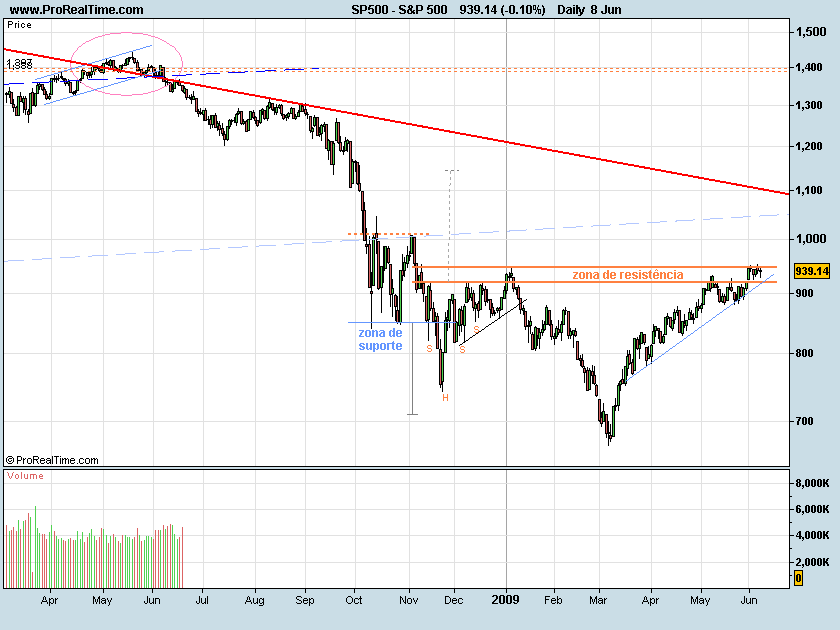Image resolution: width=840 pixels, height=630 pixels.
Task: Click the Dec label on time axis
Action: pyautogui.click(x=454, y=600)
